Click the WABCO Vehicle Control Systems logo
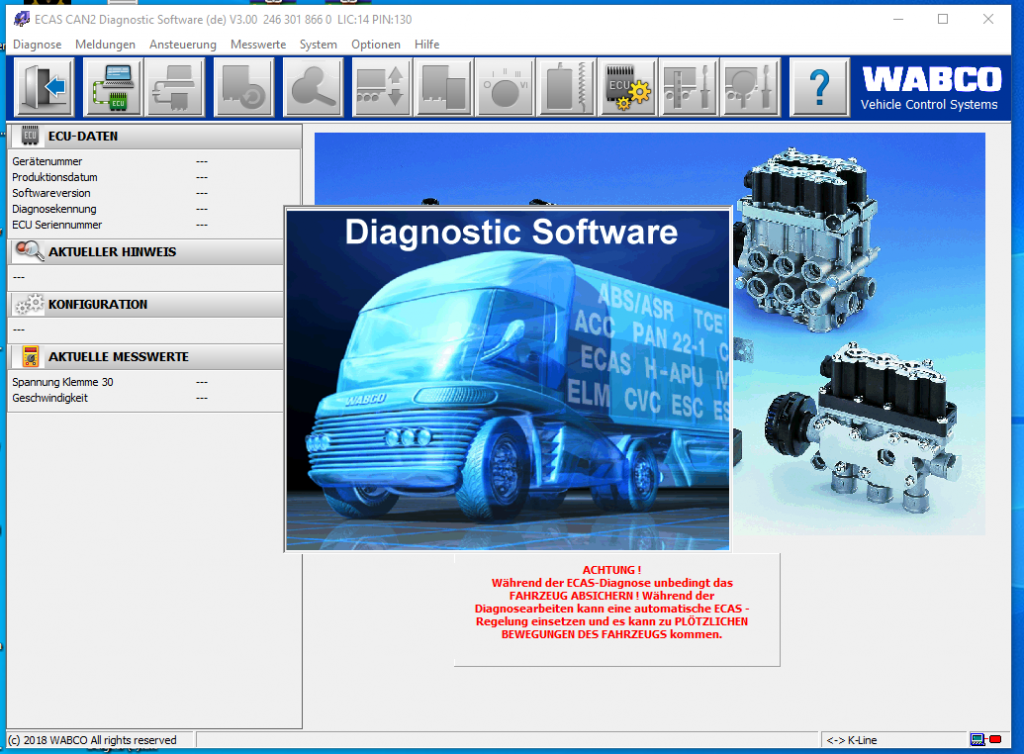Image resolution: width=1024 pixels, height=754 pixels. point(930,87)
